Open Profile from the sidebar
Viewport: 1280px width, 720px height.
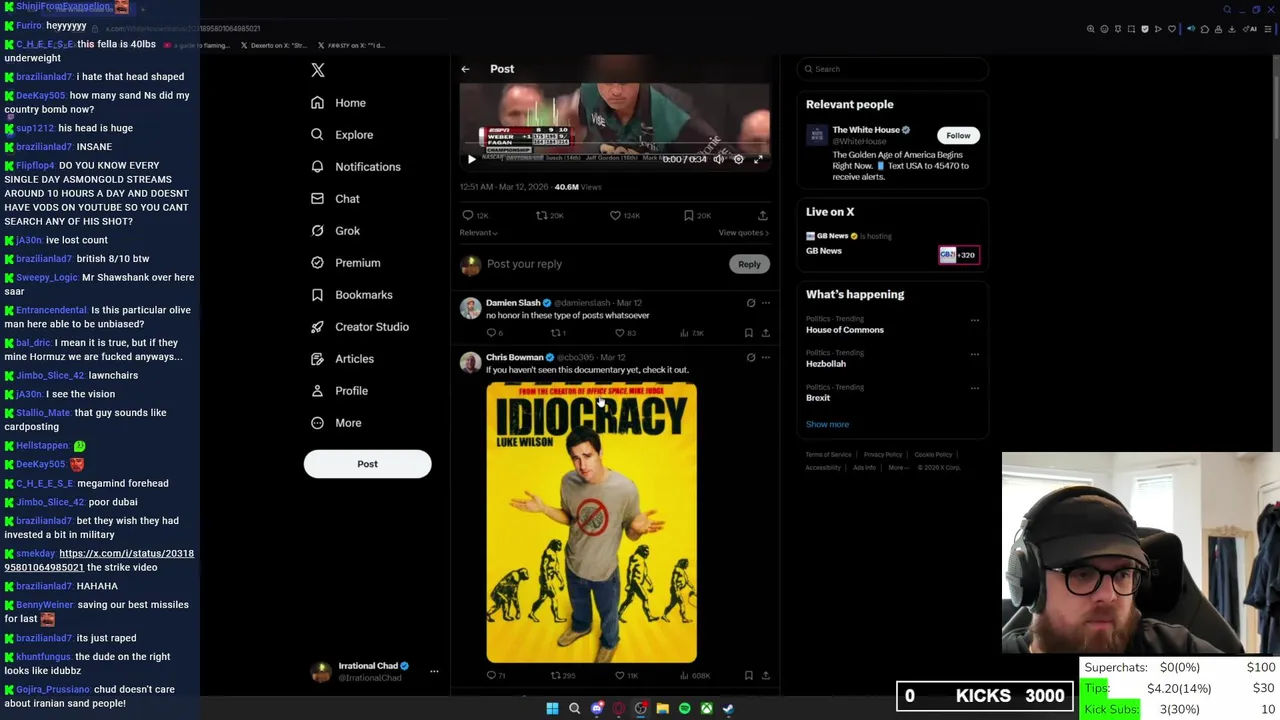click(339, 391)
